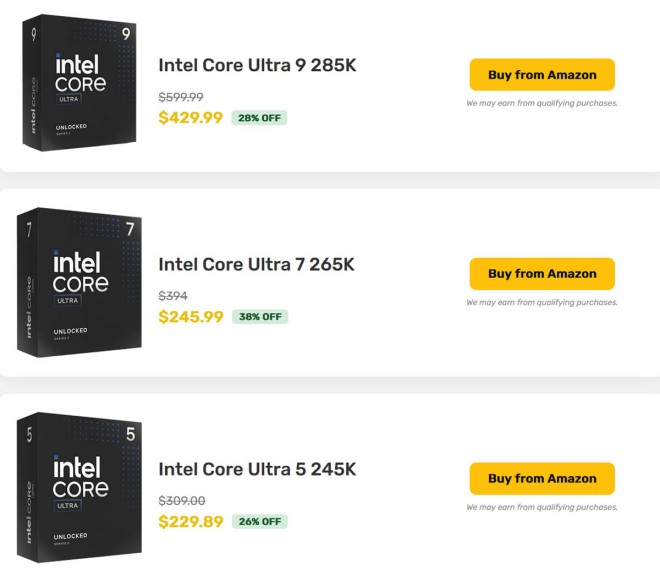The image size is (660, 575).
Task: Click the Intel Core Ultra 7 box image
Action: pos(79,282)
